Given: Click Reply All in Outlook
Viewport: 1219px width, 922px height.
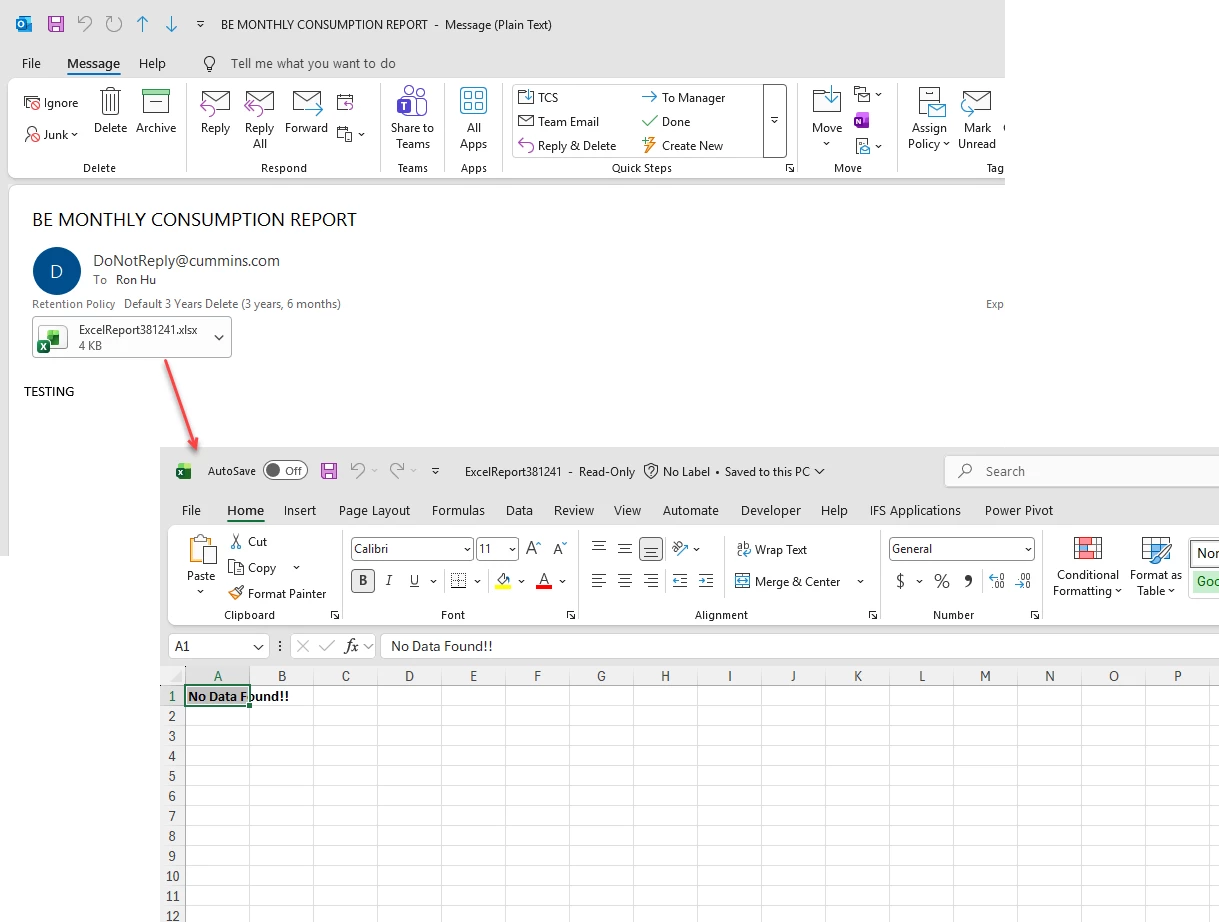Looking at the screenshot, I should click(259, 118).
